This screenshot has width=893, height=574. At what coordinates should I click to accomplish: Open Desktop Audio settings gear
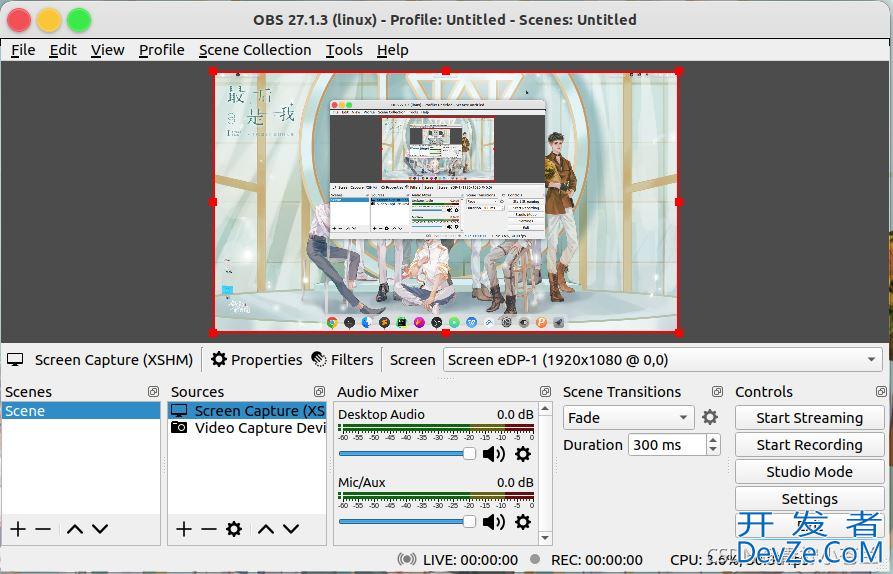click(x=523, y=454)
